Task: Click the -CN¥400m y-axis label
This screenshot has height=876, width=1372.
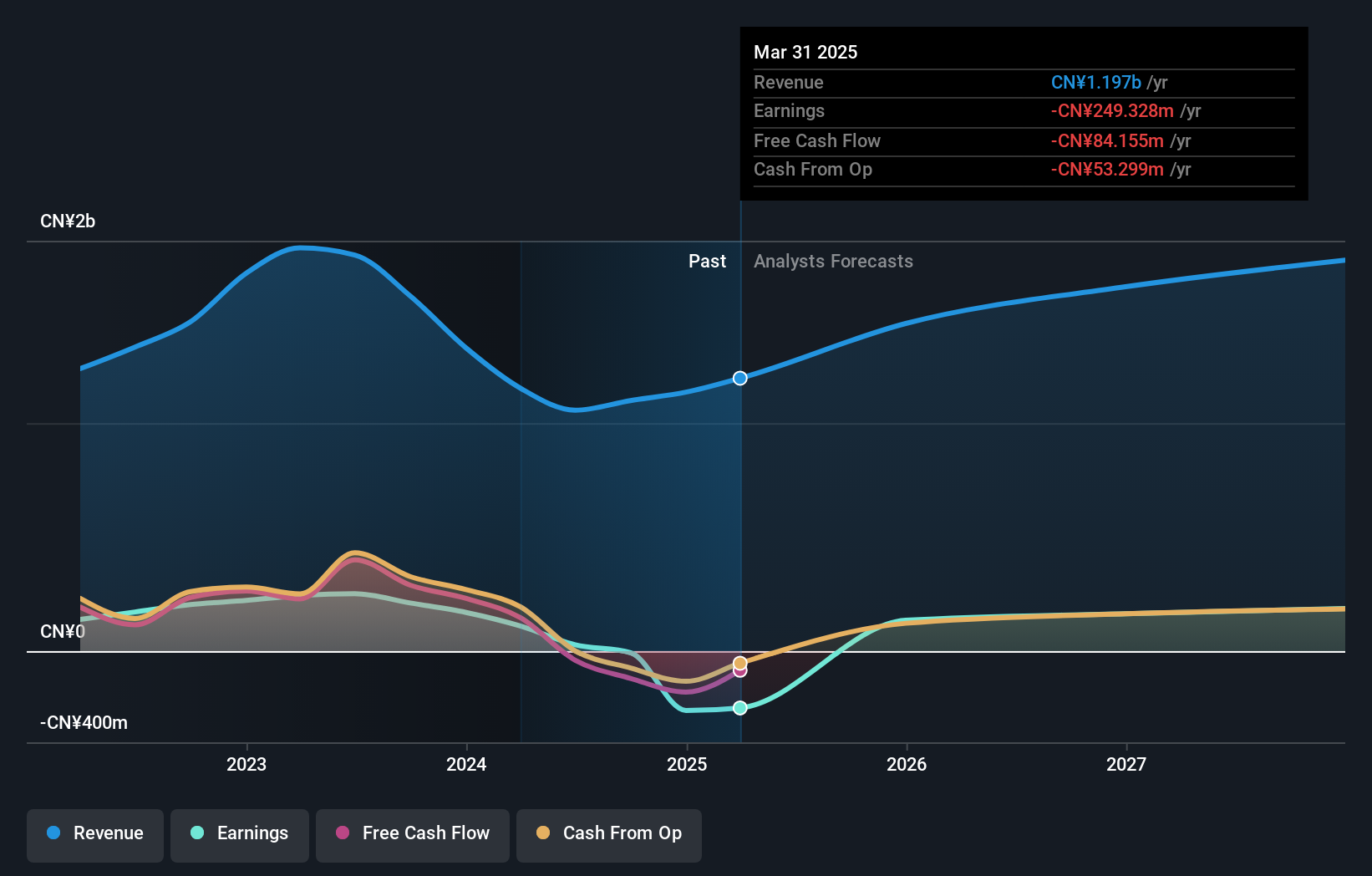Action: tap(84, 723)
